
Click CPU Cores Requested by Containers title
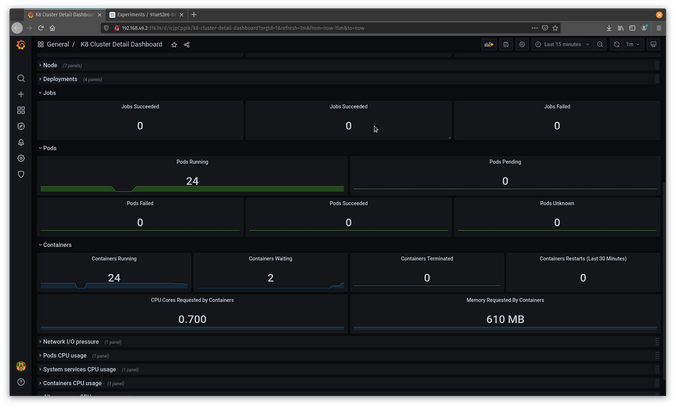coord(192,300)
